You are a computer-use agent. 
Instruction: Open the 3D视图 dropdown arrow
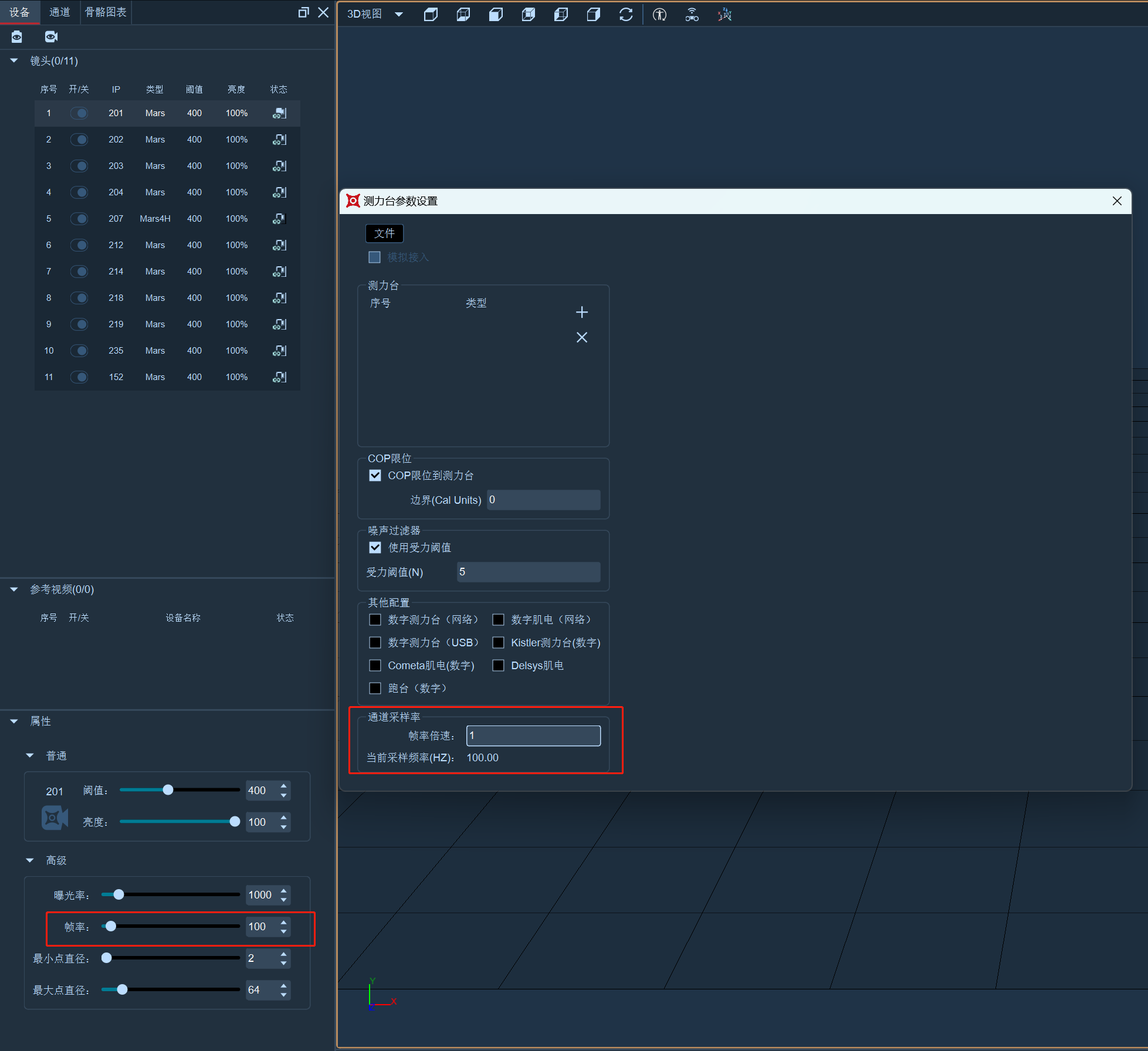[399, 14]
